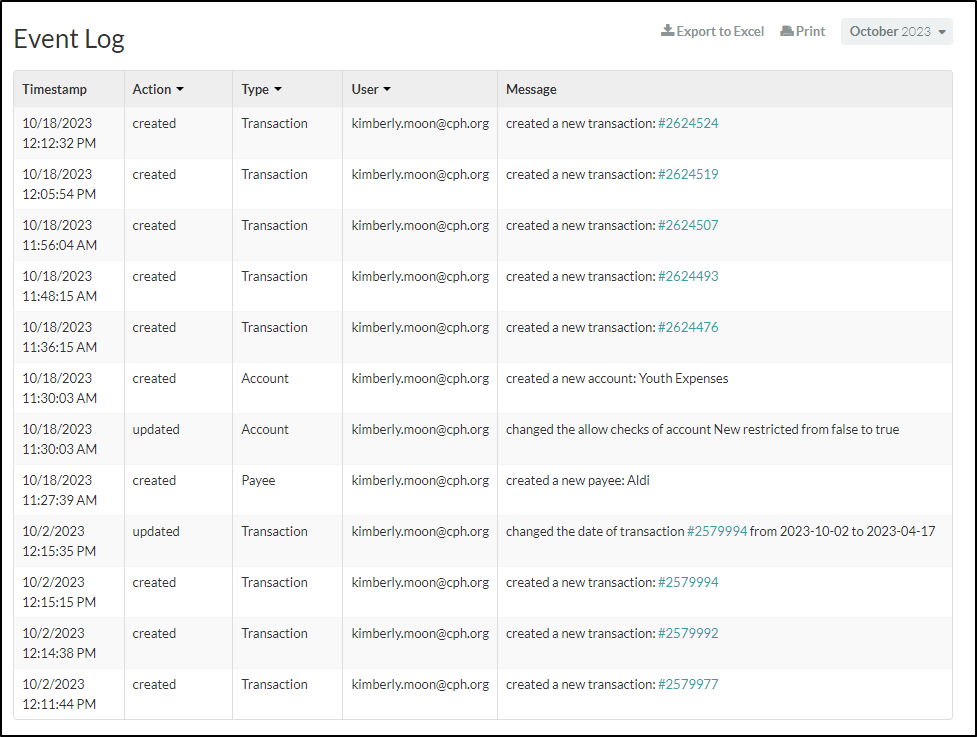The width and height of the screenshot is (977, 737).
Task: Click #2579994 in the changed date message
Action: click(717, 531)
